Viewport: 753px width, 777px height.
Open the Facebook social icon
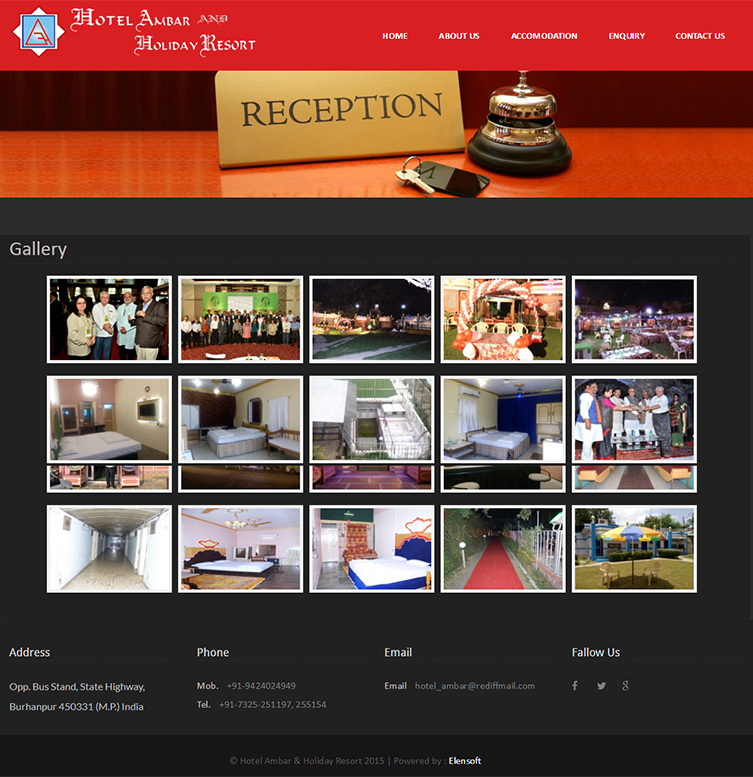click(575, 686)
